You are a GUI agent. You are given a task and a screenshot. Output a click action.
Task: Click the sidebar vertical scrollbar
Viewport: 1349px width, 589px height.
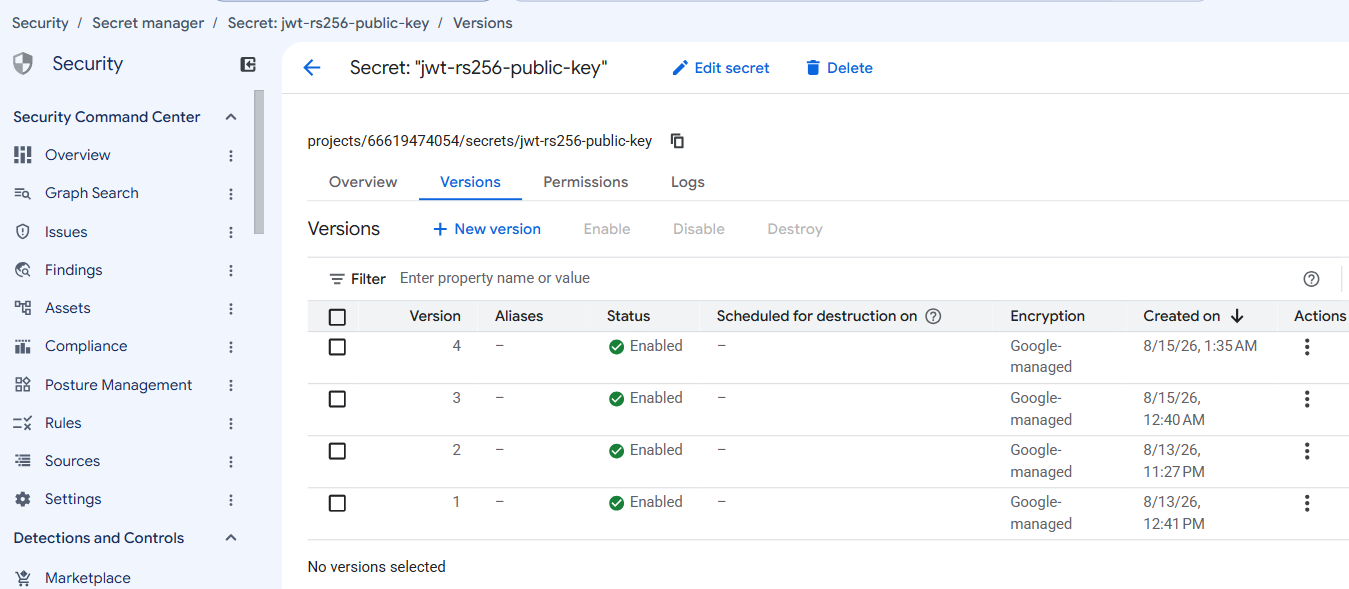coord(259,162)
